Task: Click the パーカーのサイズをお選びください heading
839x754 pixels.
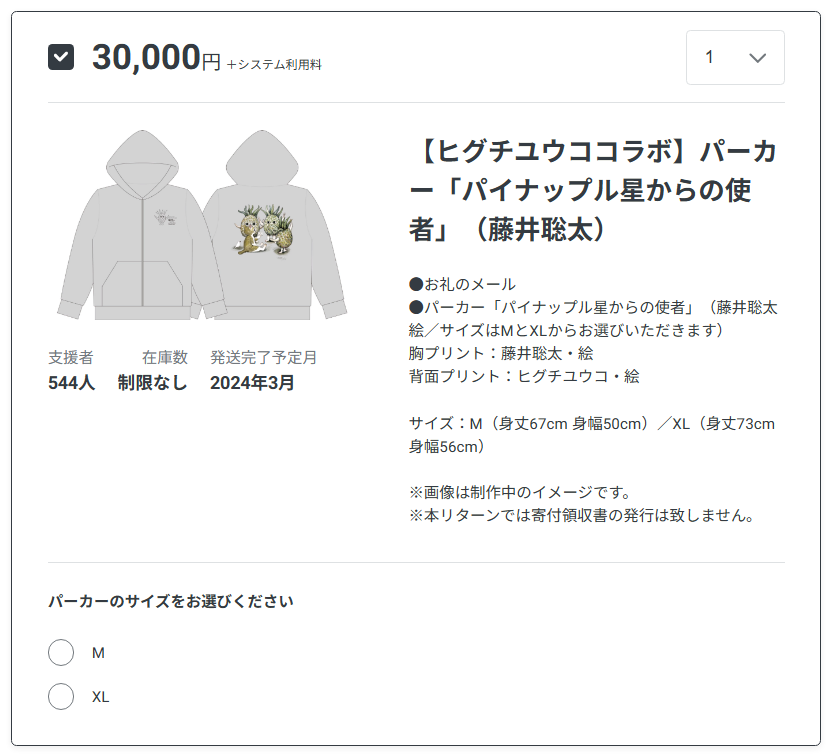Action: [168, 600]
